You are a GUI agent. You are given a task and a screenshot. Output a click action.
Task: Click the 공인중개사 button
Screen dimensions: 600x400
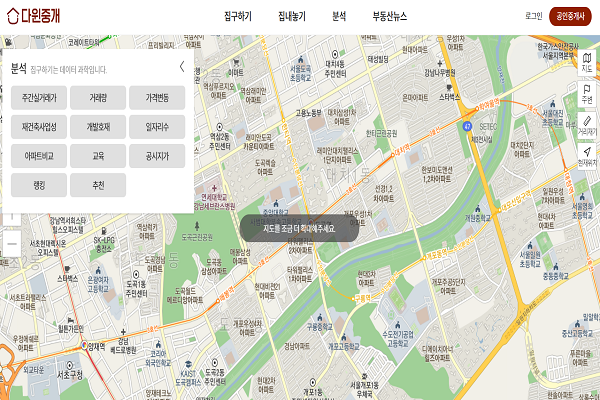tap(570, 16)
